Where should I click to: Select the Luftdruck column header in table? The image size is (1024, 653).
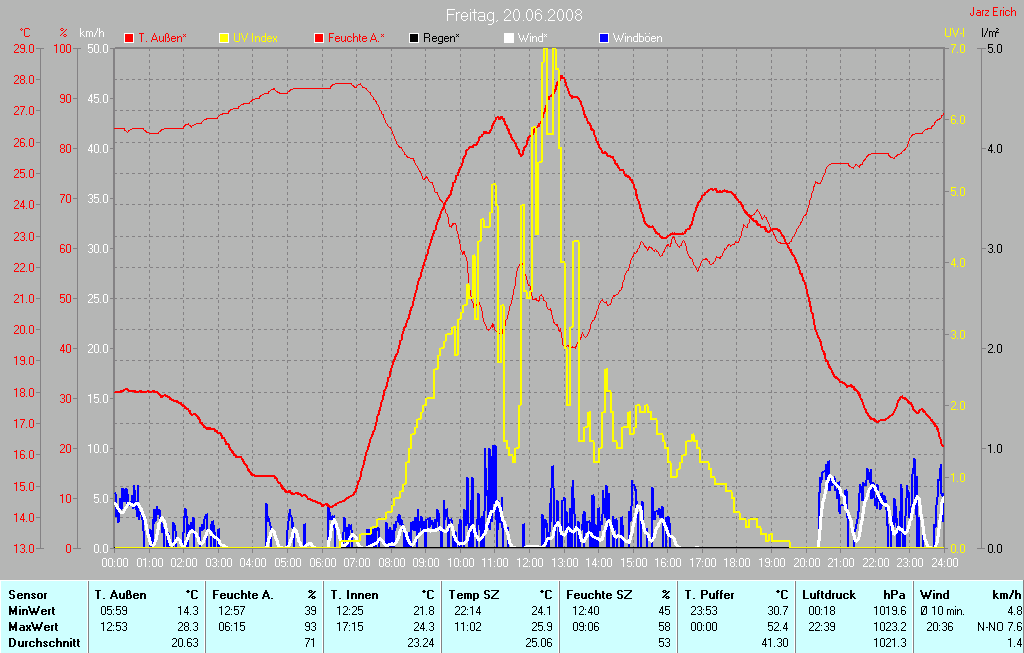[826, 594]
